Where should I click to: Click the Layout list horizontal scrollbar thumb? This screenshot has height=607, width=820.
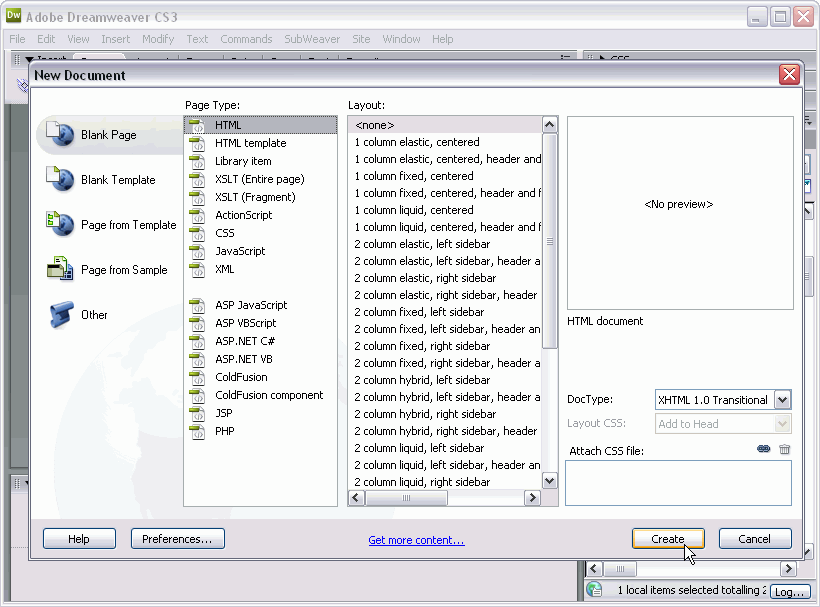pyautogui.click(x=406, y=498)
